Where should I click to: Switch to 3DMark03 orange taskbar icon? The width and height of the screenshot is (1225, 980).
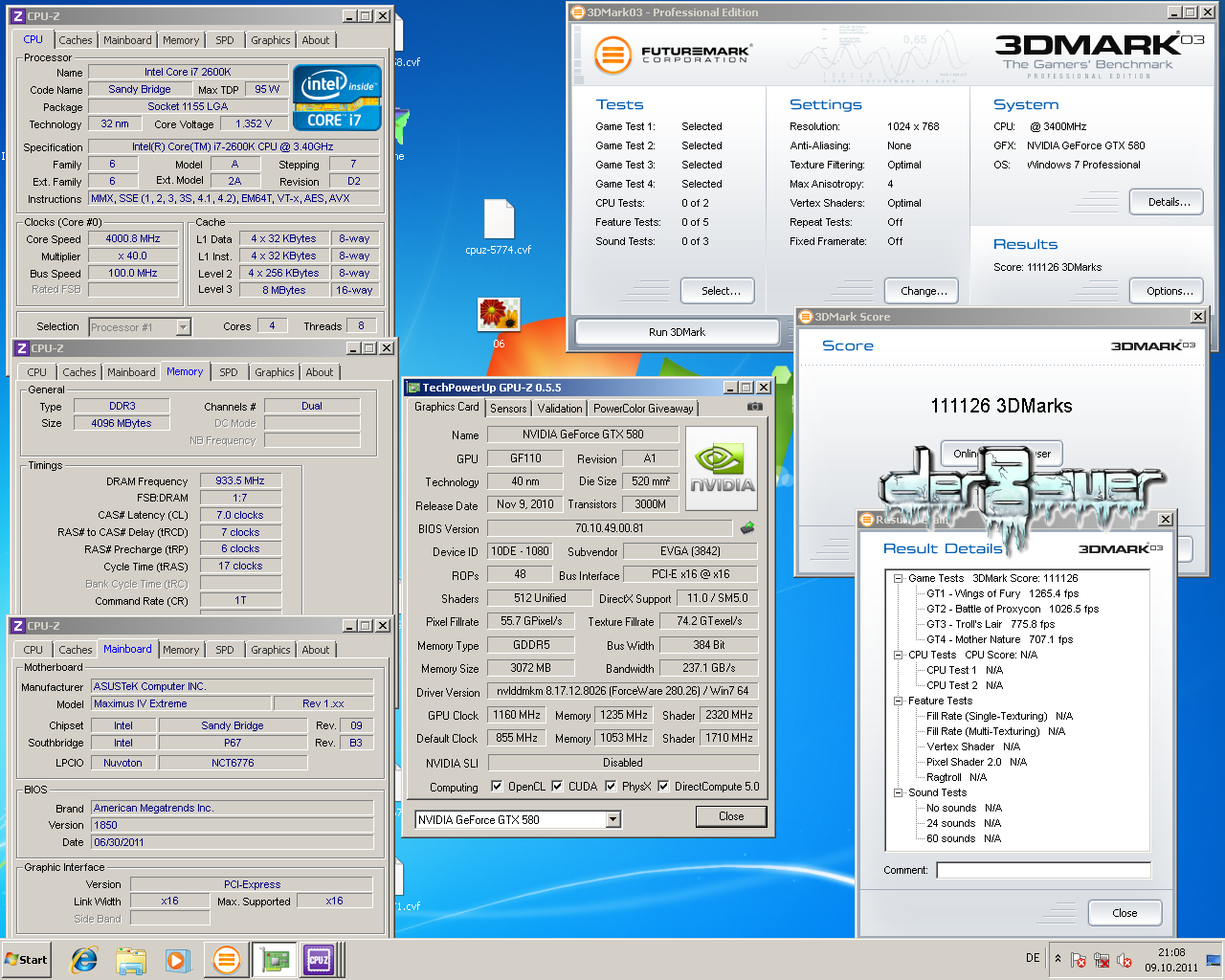(227, 960)
